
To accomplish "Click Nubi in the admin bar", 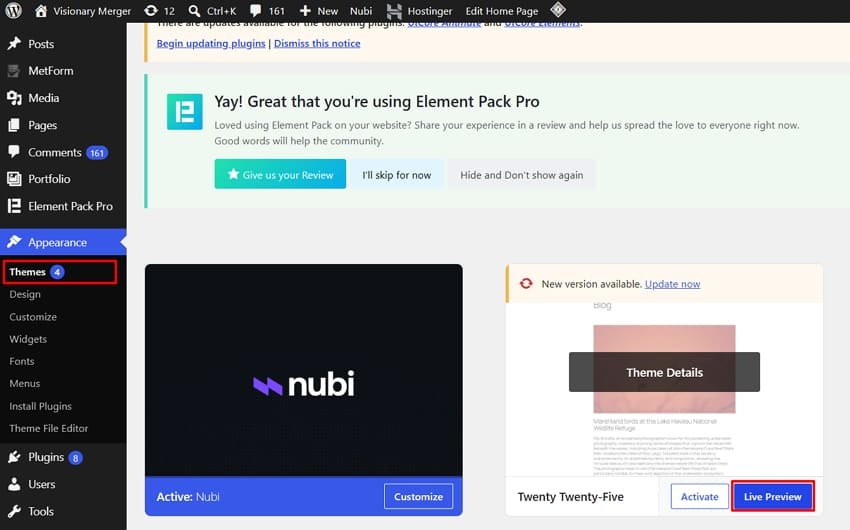I will point(361,11).
